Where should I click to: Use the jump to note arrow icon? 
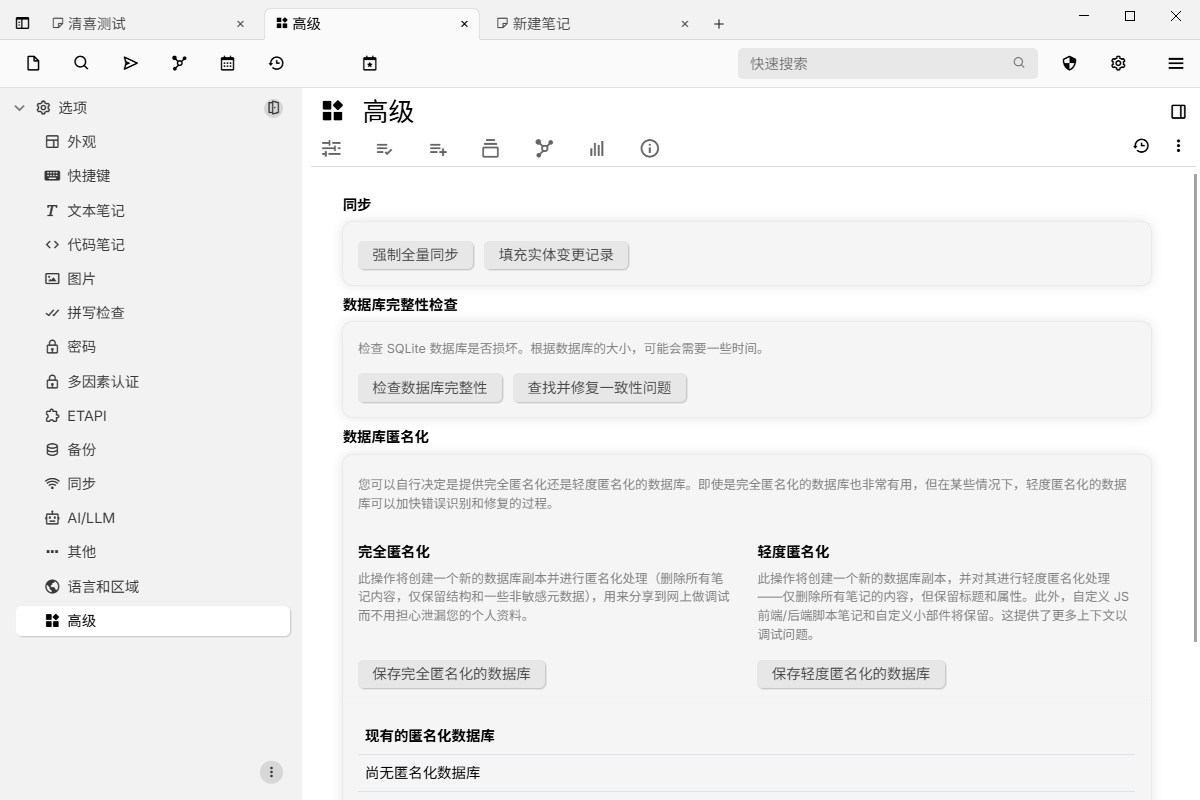(129, 63)
